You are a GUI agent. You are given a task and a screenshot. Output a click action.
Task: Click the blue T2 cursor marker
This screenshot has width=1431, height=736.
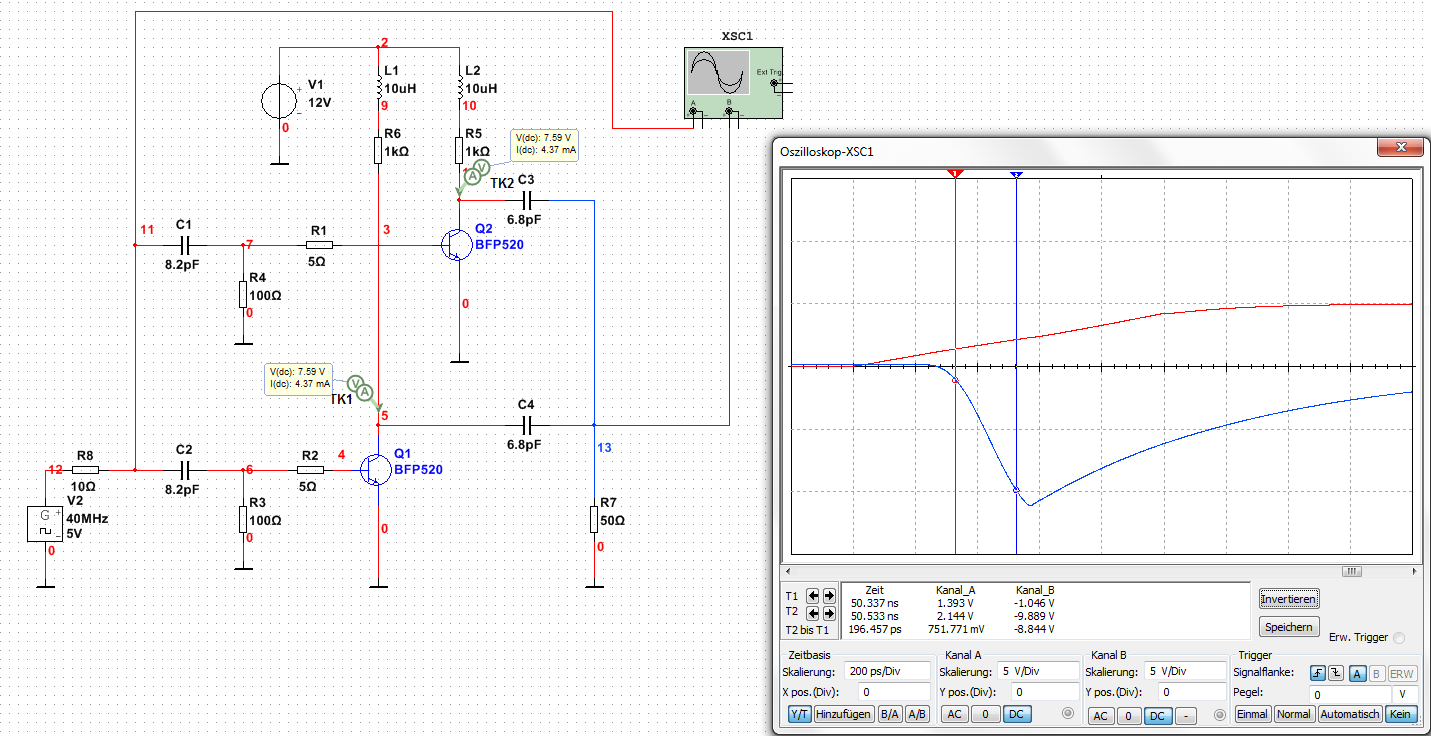(1016, 174)
